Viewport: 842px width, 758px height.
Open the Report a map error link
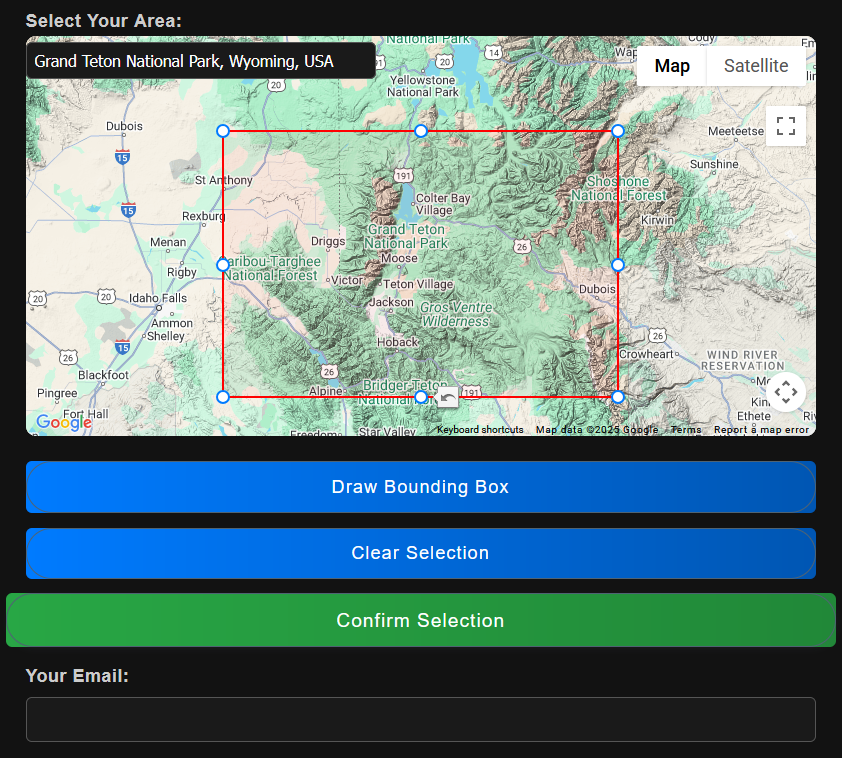[761, 429]
